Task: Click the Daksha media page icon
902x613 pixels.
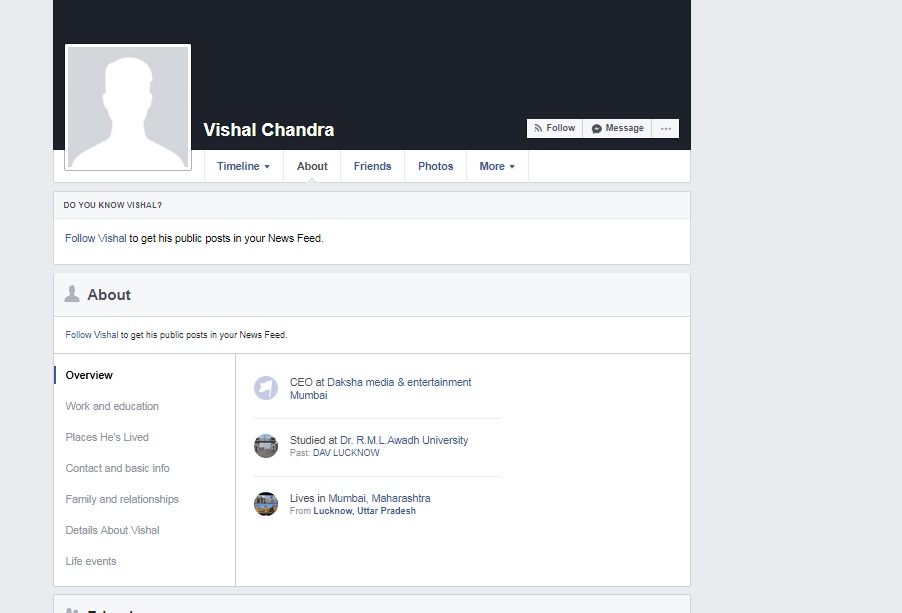Action: pos(266,388)
